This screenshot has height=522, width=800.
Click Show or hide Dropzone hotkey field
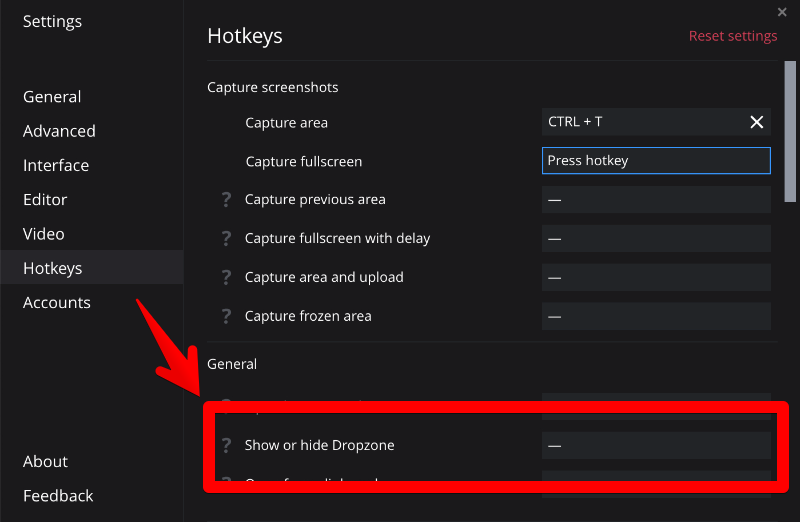pyautogui.click(x=656, y=446)
